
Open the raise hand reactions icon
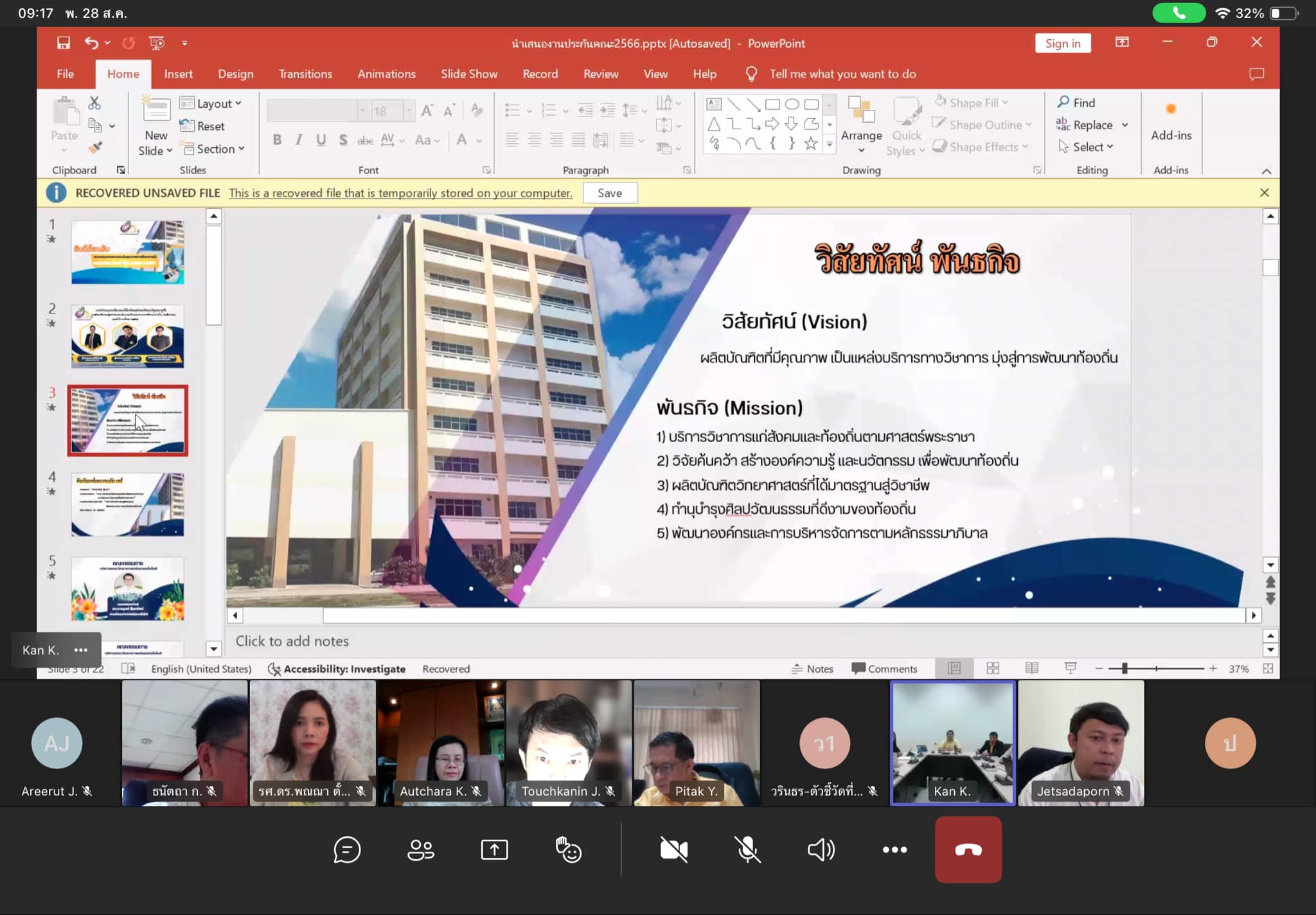click(568, 850)
